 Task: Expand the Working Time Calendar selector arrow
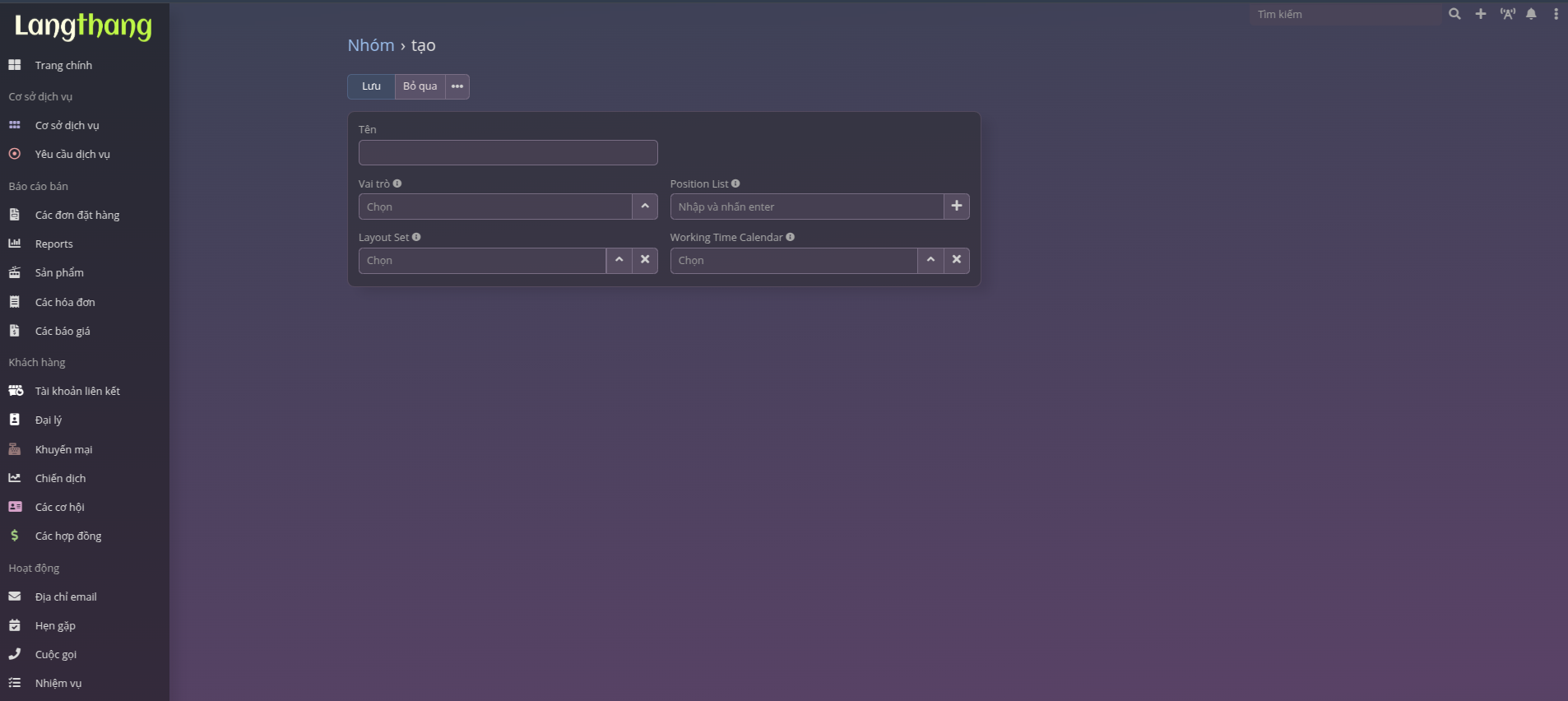point(930,260)
